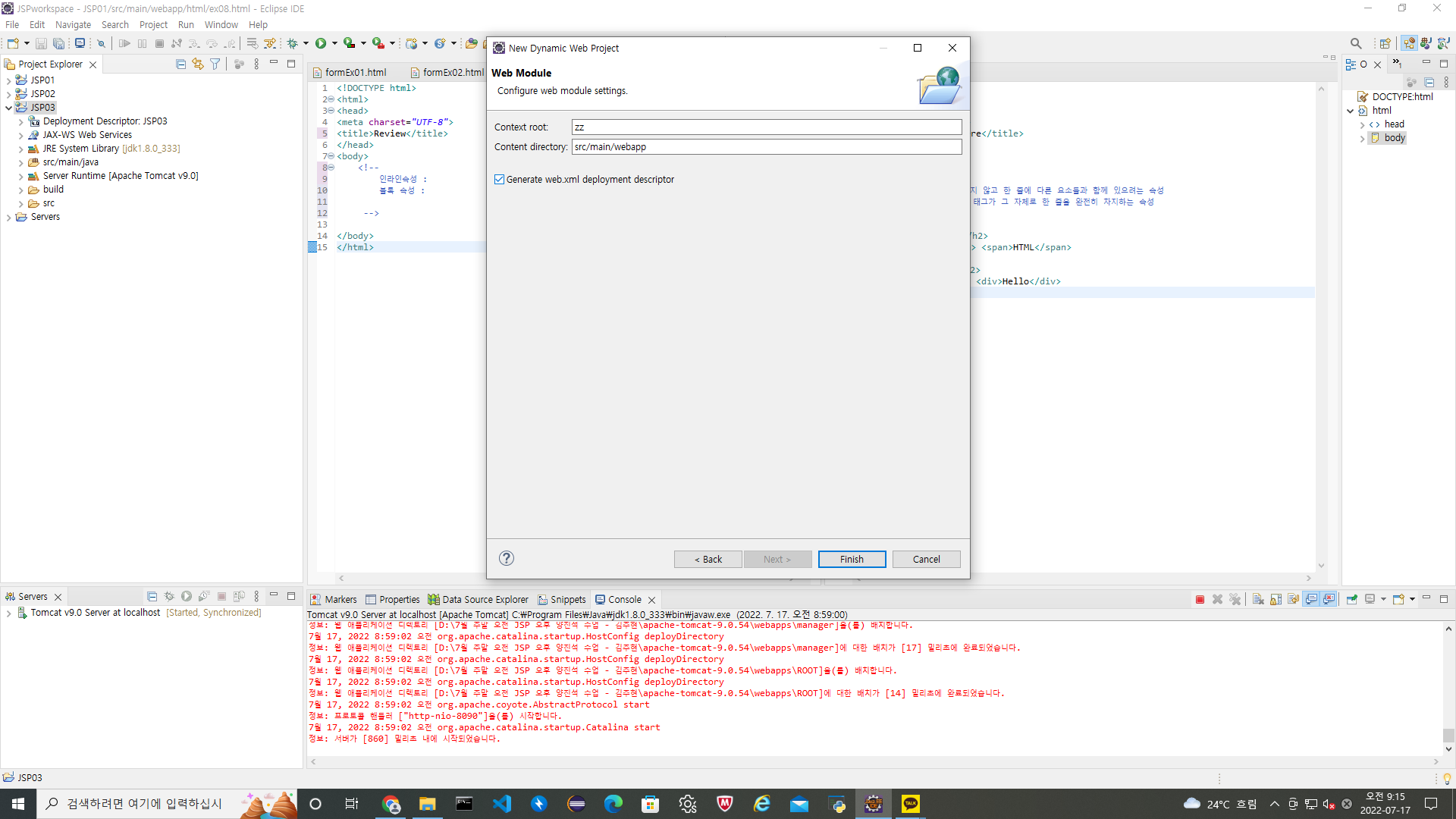Switch to the Data Source Explorer tab
The width and height of the screenshot is (1456, 819).
(478, 600)
